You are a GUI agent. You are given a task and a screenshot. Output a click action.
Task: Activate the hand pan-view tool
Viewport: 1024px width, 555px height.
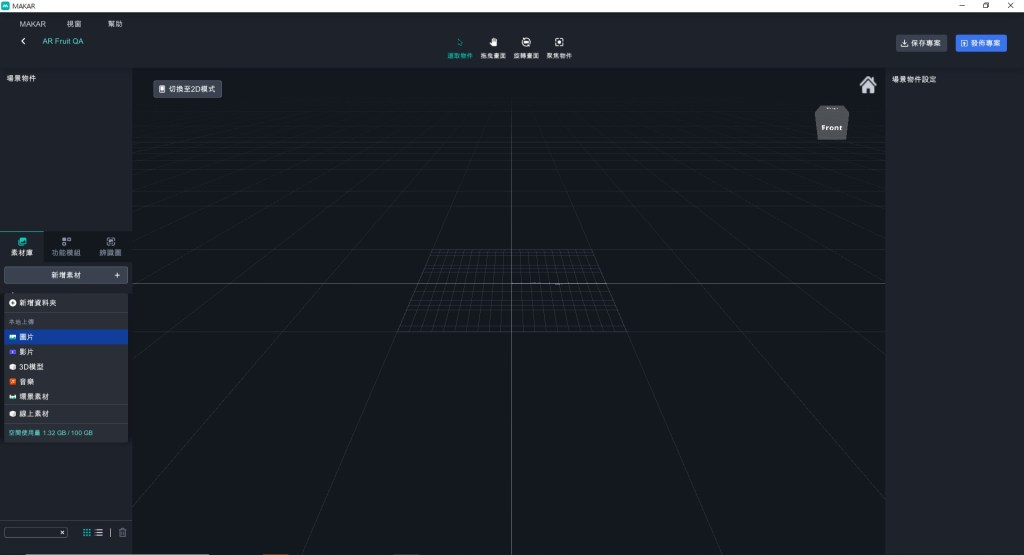click(493, 47)
